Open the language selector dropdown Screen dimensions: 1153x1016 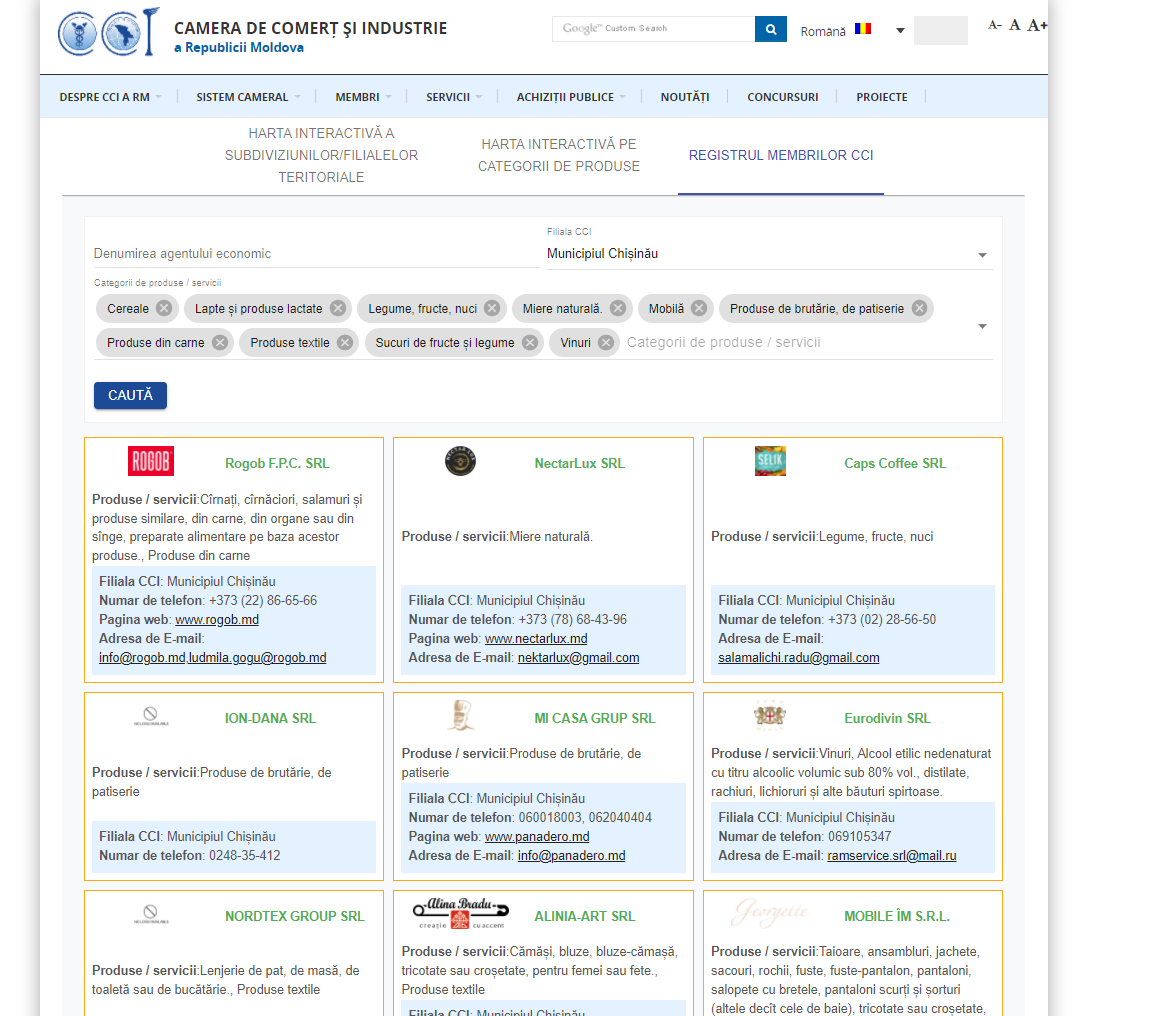tap(900, 31)
